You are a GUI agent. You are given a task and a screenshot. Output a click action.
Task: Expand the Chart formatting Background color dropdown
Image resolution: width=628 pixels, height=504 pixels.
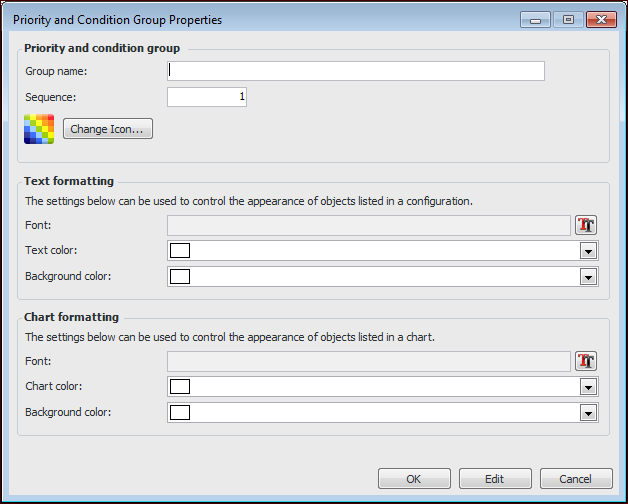coord(588,413)
